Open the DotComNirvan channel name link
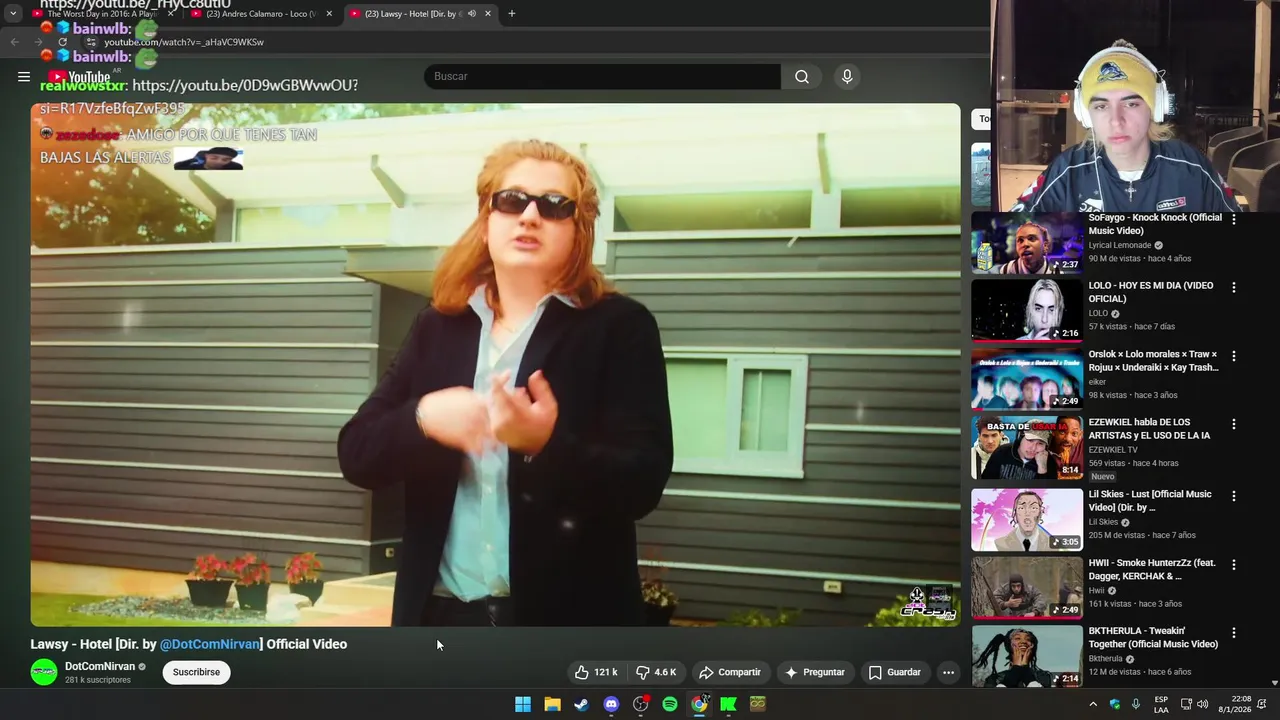 100,666
